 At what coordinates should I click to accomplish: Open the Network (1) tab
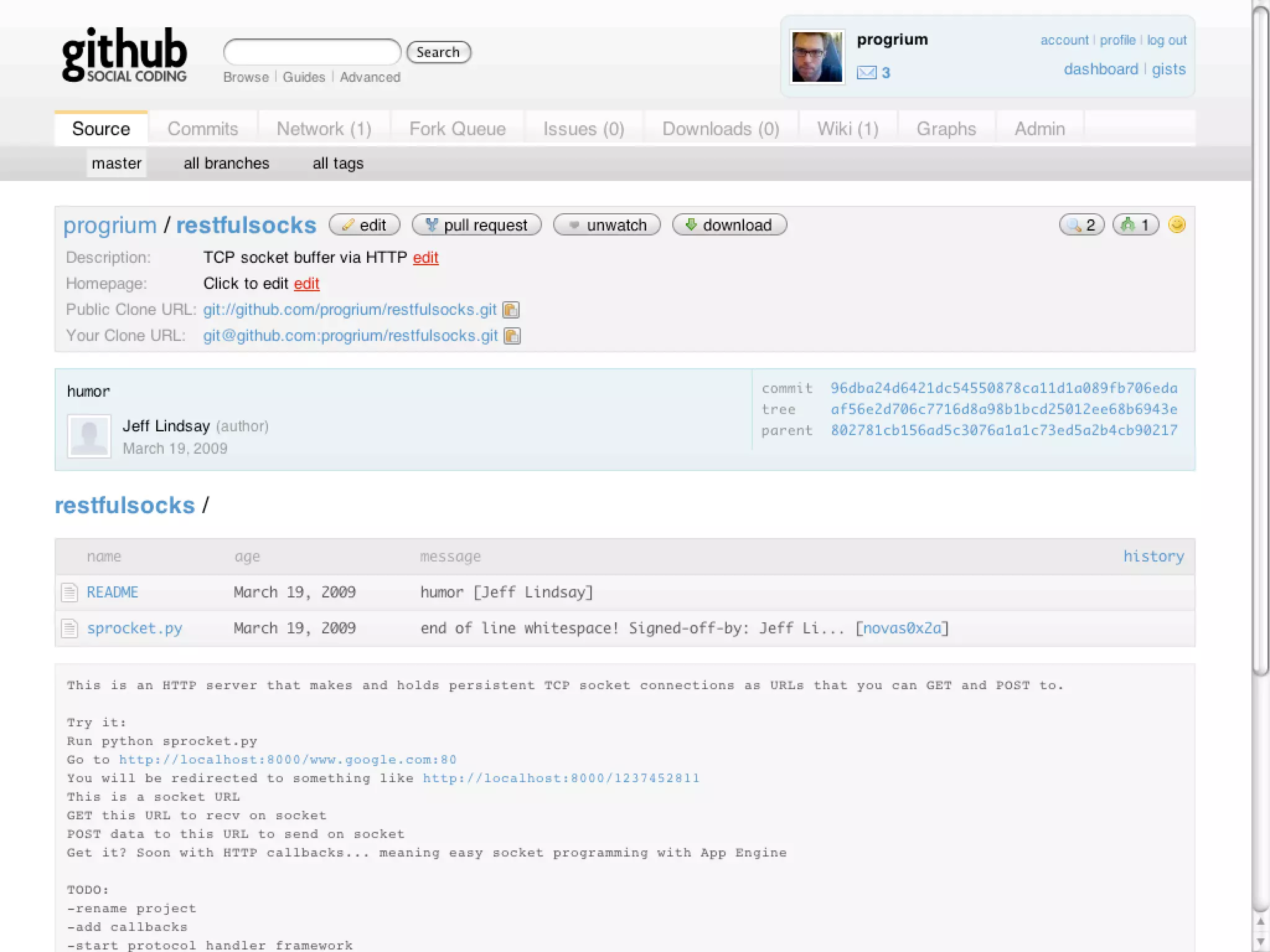coord(324,128)
